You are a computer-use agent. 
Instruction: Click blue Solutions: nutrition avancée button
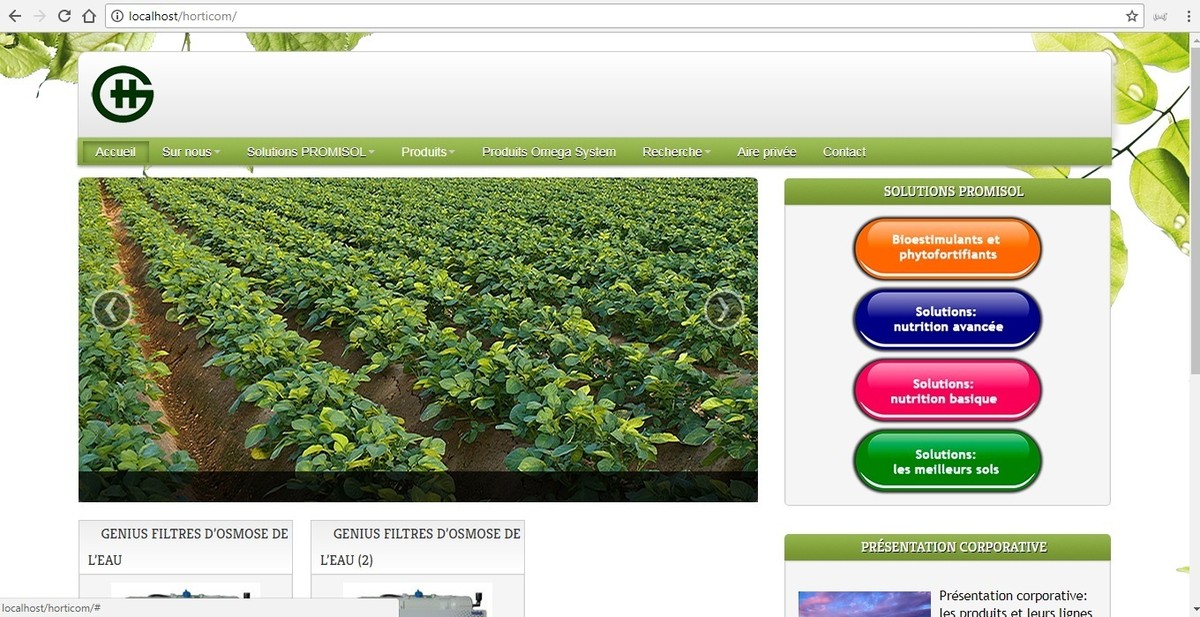(x=948, y=319)
